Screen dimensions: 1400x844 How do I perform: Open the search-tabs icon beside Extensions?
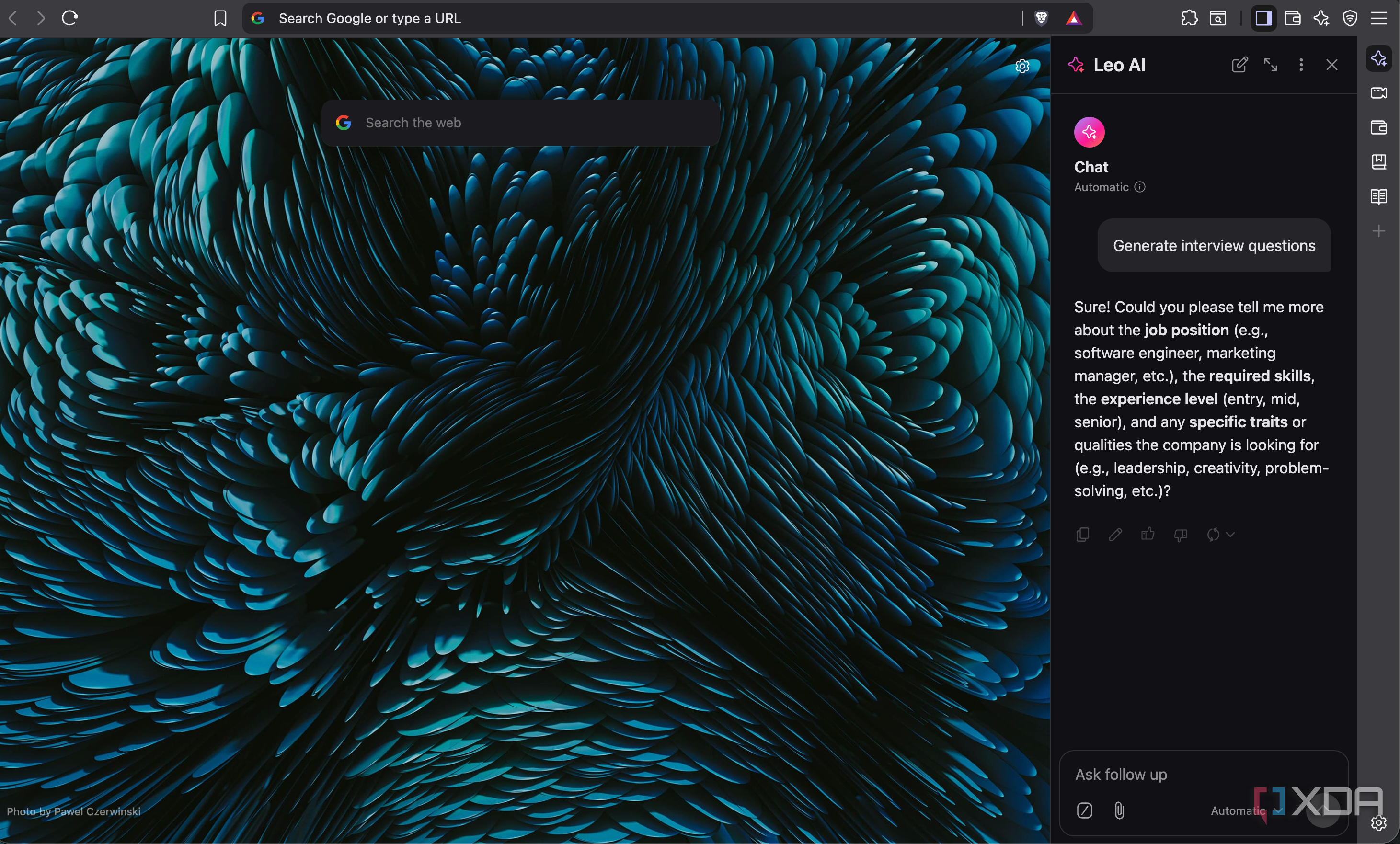coord(1217,18)
